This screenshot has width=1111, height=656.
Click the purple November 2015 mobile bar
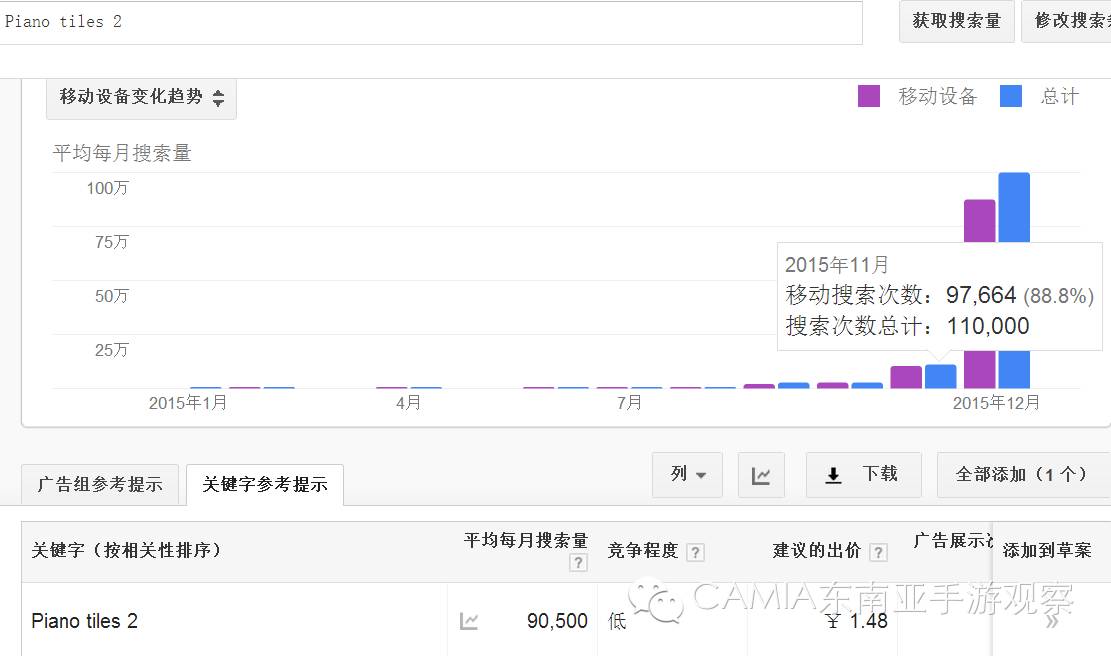(906, 378)
